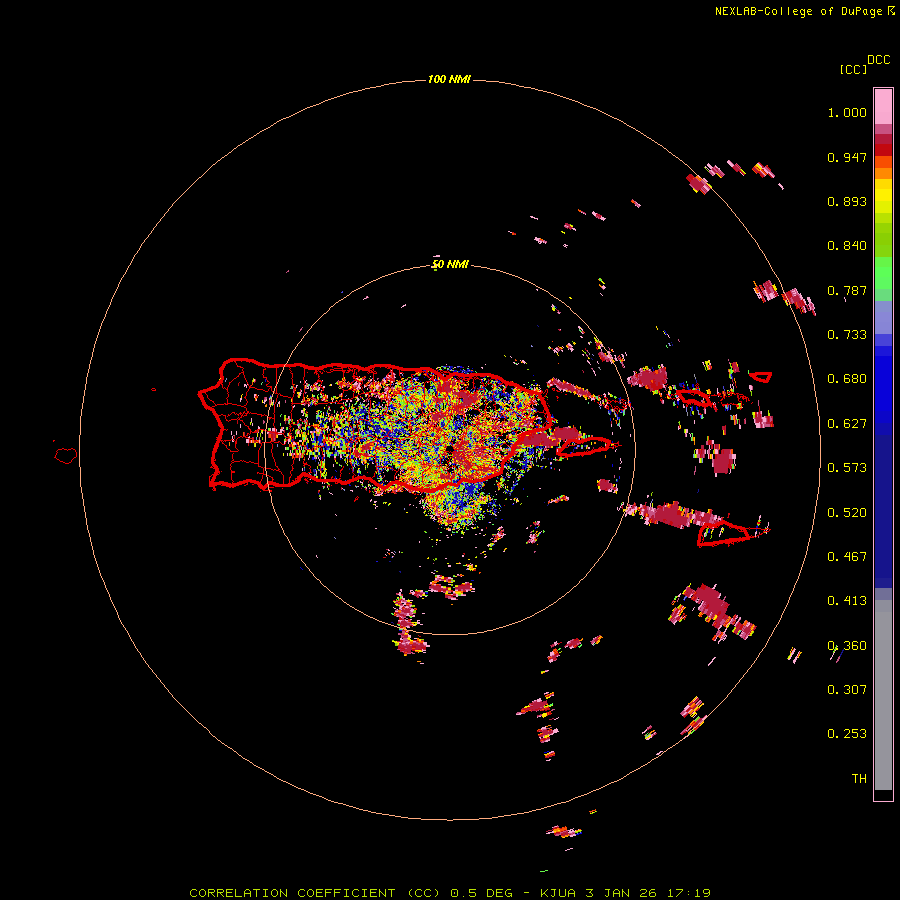Click the [CC] units label
This screenshot has width=900, height=900.
click(x=854, y=69)
